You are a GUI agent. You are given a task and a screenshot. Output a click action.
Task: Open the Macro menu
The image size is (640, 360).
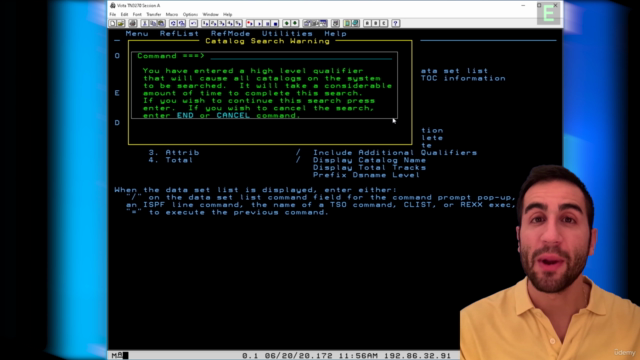coord(172,14)
